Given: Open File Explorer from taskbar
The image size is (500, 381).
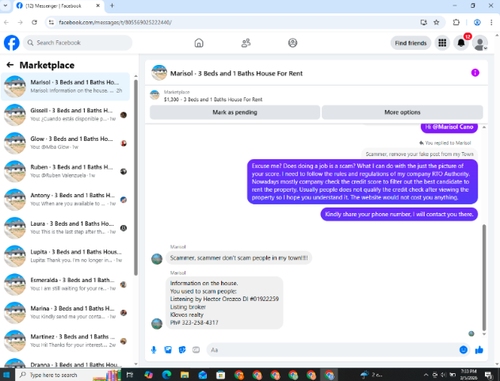Looking at the screenshot, I should pos(185,375).
